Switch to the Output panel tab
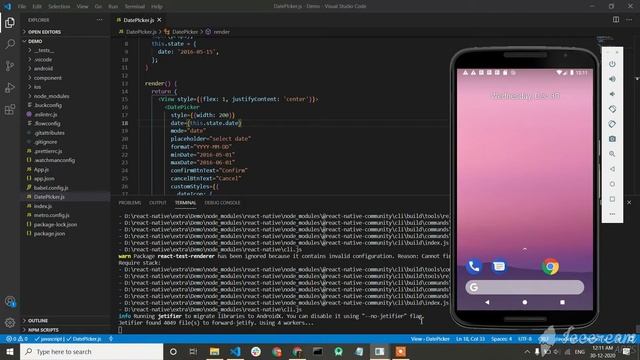640x360 pixels. pyautogui.click(x=158, y=203)
